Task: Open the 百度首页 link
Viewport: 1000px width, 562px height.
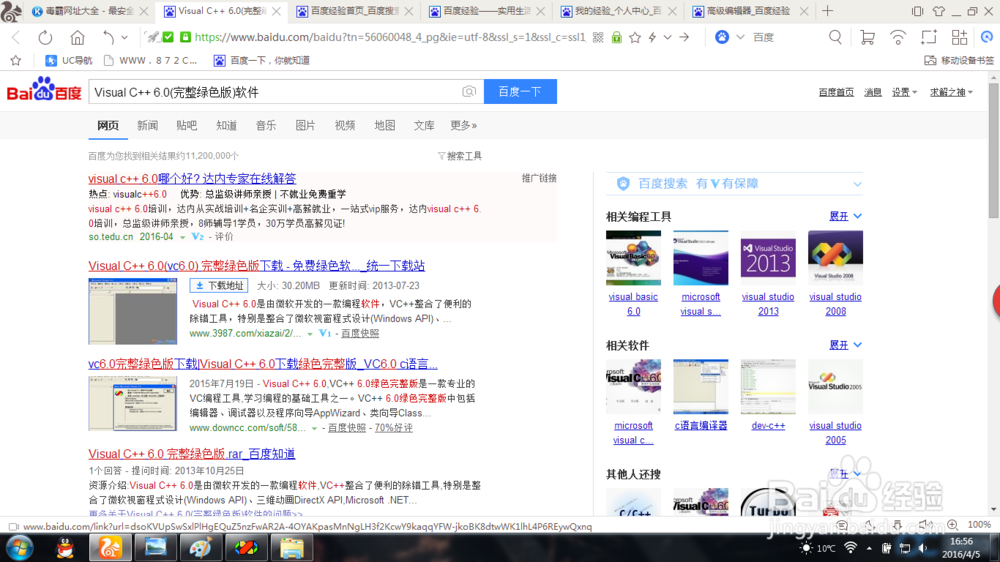Action: (x=836, y=92)
